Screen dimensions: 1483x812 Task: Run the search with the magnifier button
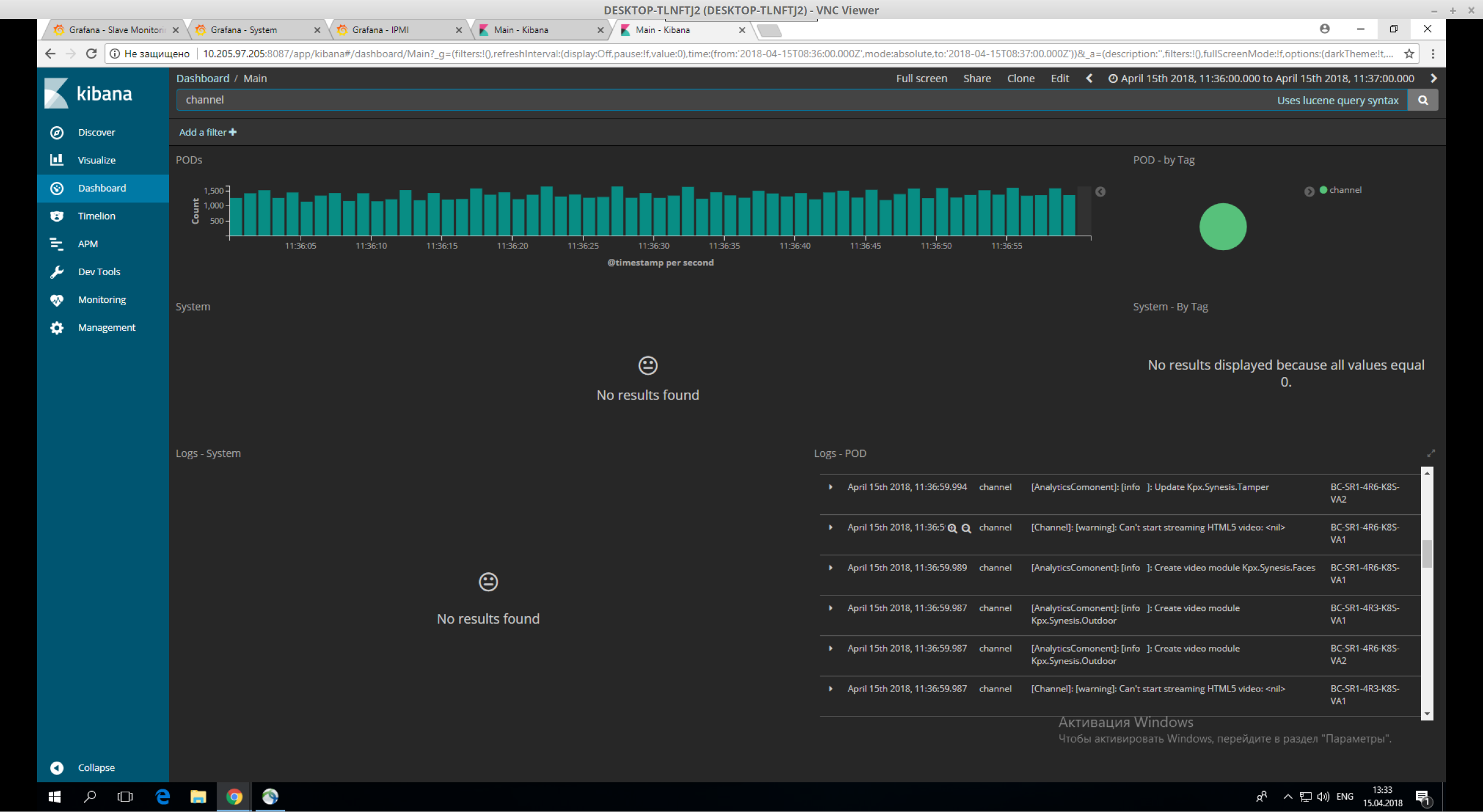tap(1423, 100)
